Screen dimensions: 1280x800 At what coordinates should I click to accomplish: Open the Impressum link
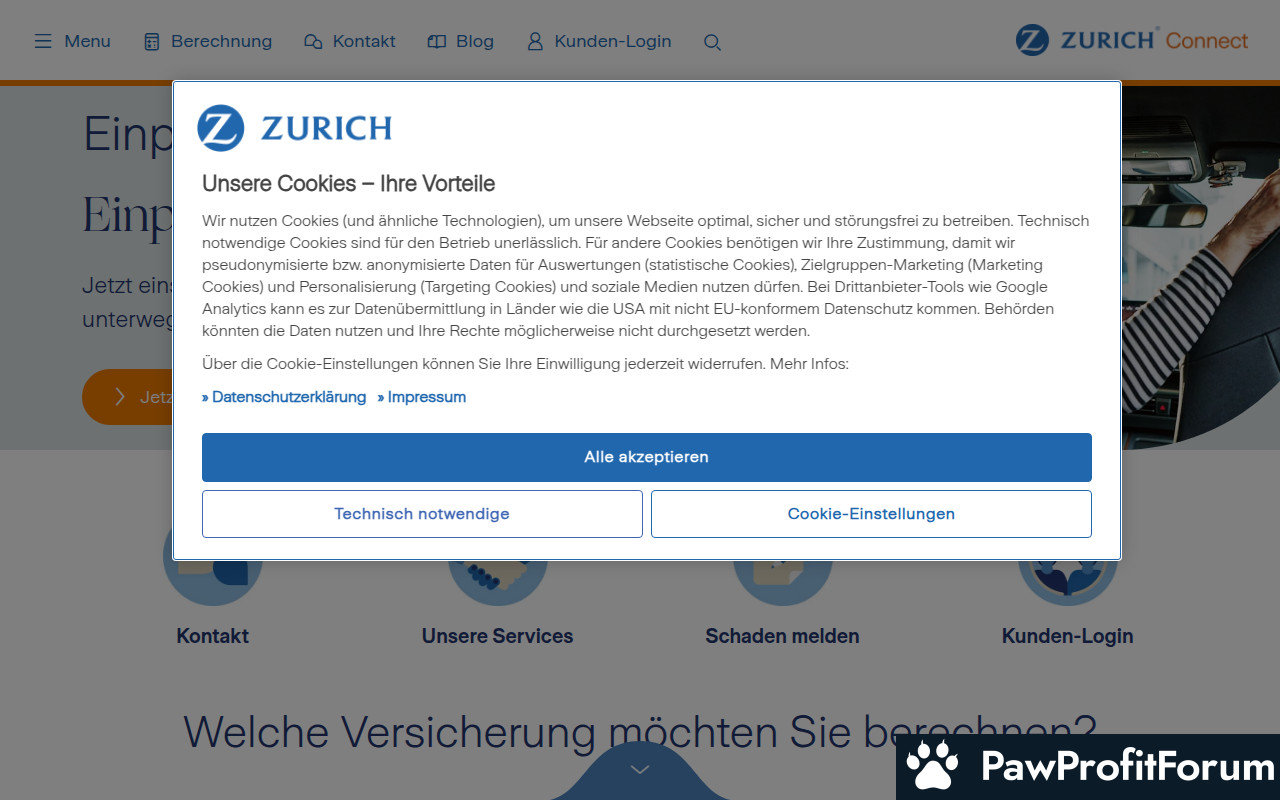pyautogui.click(x=422, y=397)
